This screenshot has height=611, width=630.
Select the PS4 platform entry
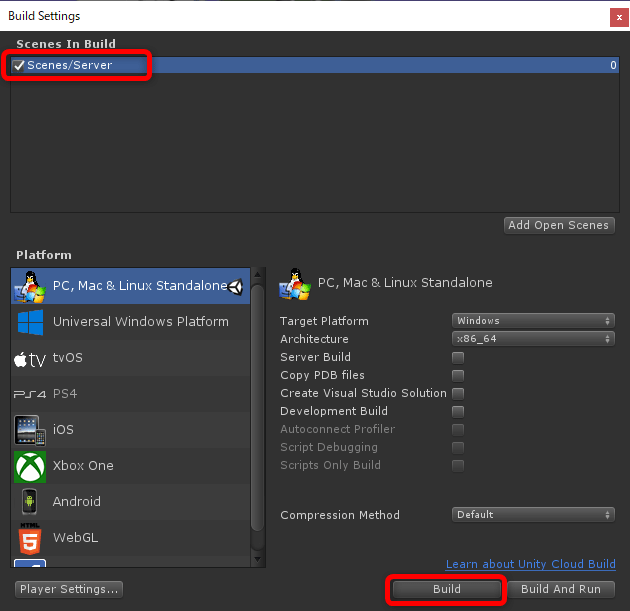[x=130, y=394]
